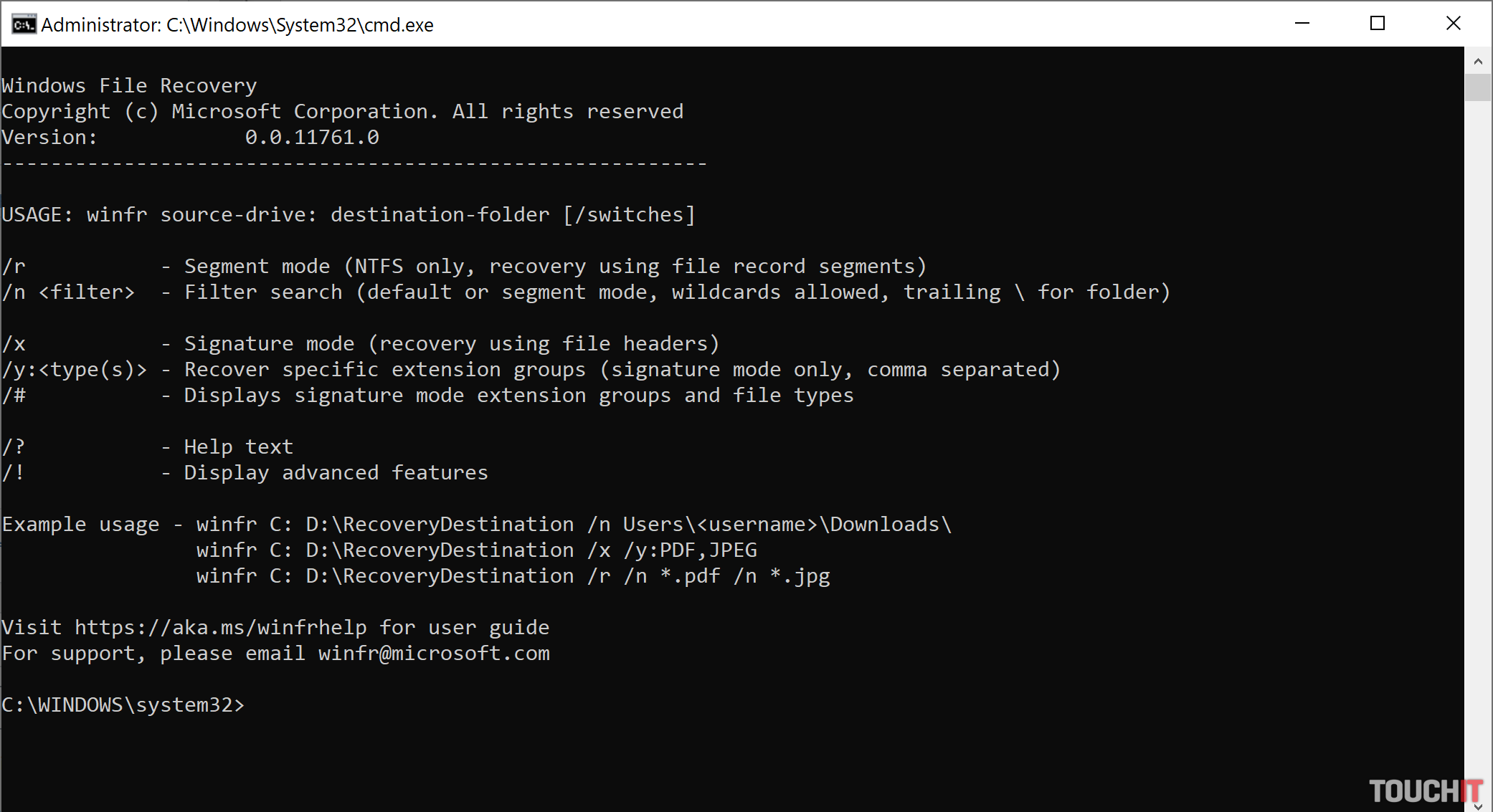The image size is (1493, 812).
Task: Click the scrollbar up arrow
Action: [x=1478, y=62]
